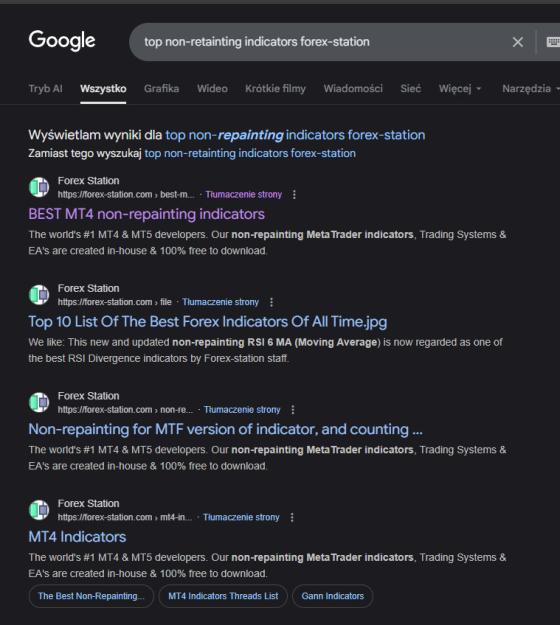Open the Tryb AI tab

point(45,88)
